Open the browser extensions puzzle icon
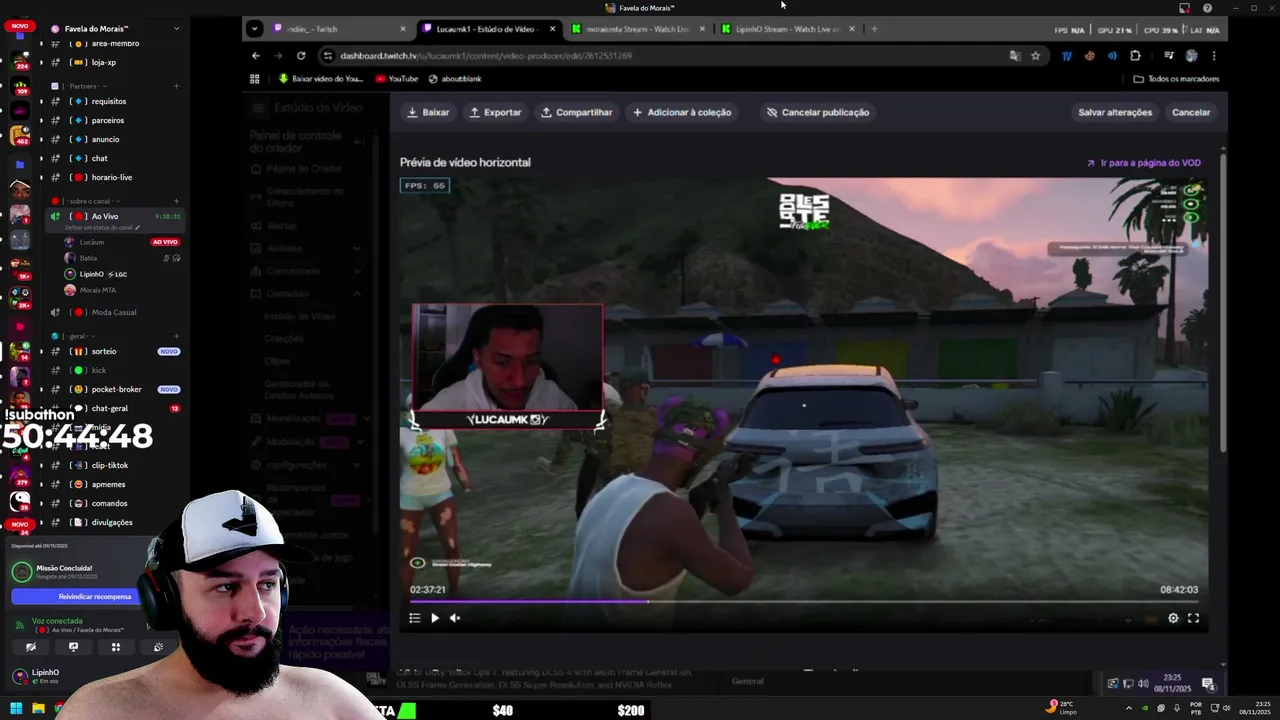Viewport: 1280px width, 720px height. (x=1135, y=56)
